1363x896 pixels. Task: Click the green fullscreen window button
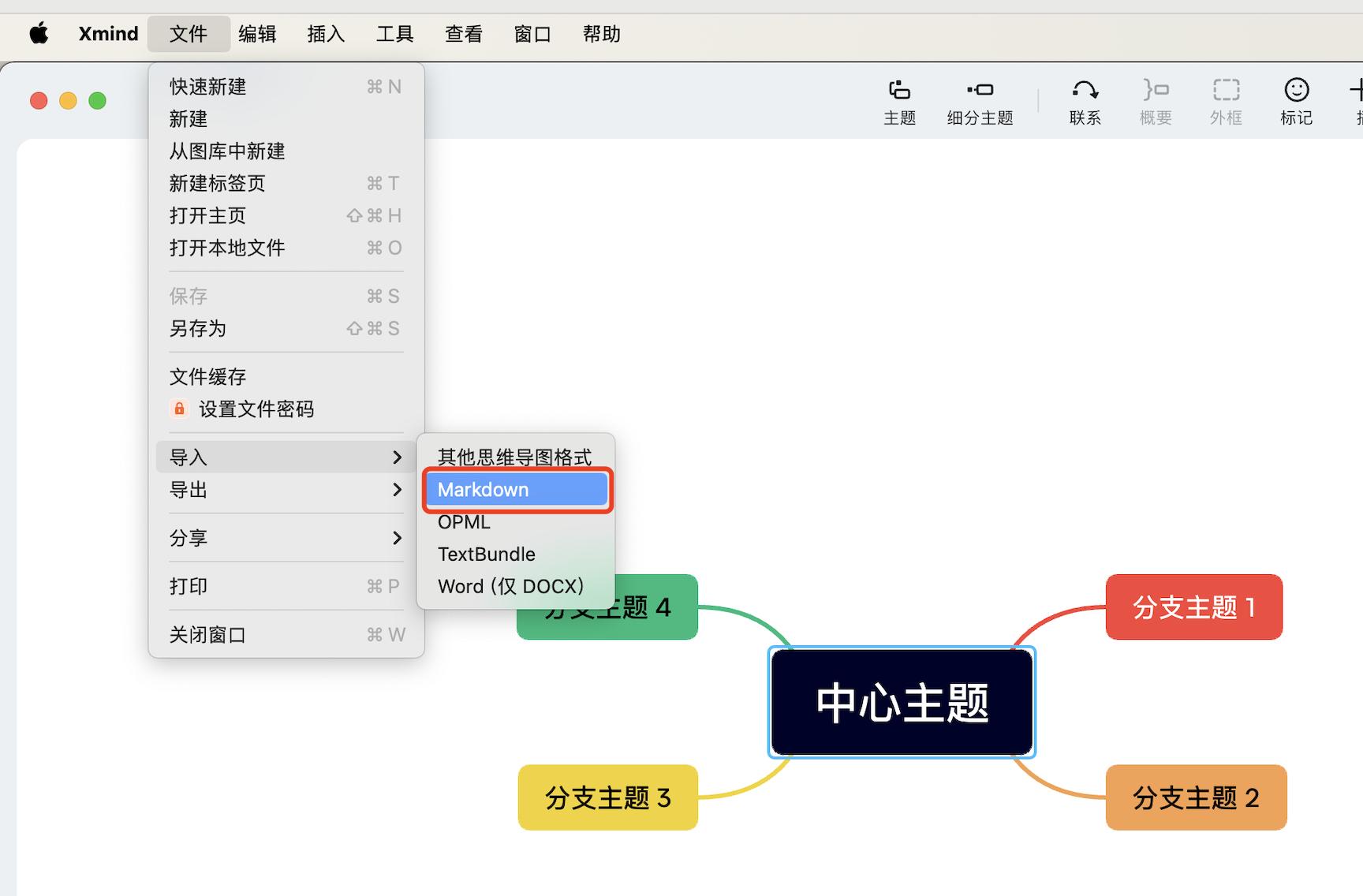97,101
